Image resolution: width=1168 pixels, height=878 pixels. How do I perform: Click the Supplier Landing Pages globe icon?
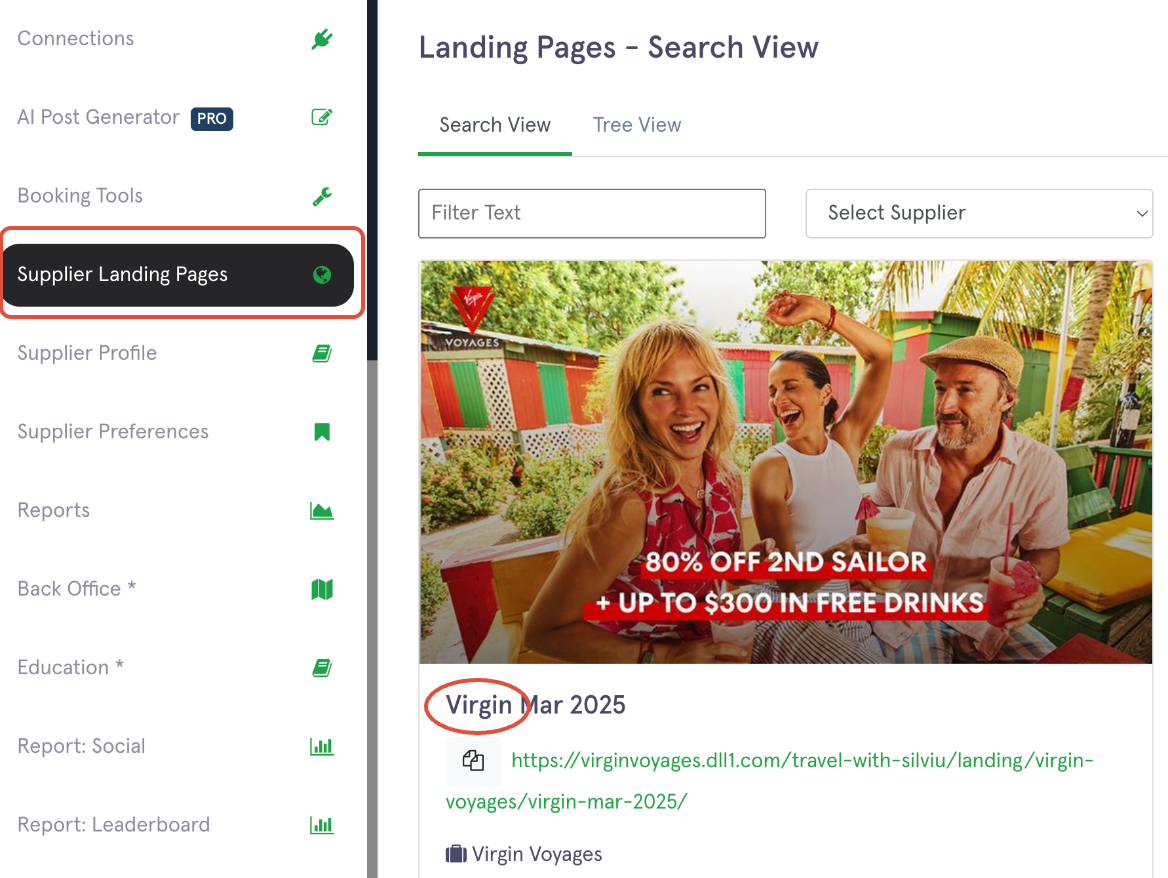tap(322, 275)
